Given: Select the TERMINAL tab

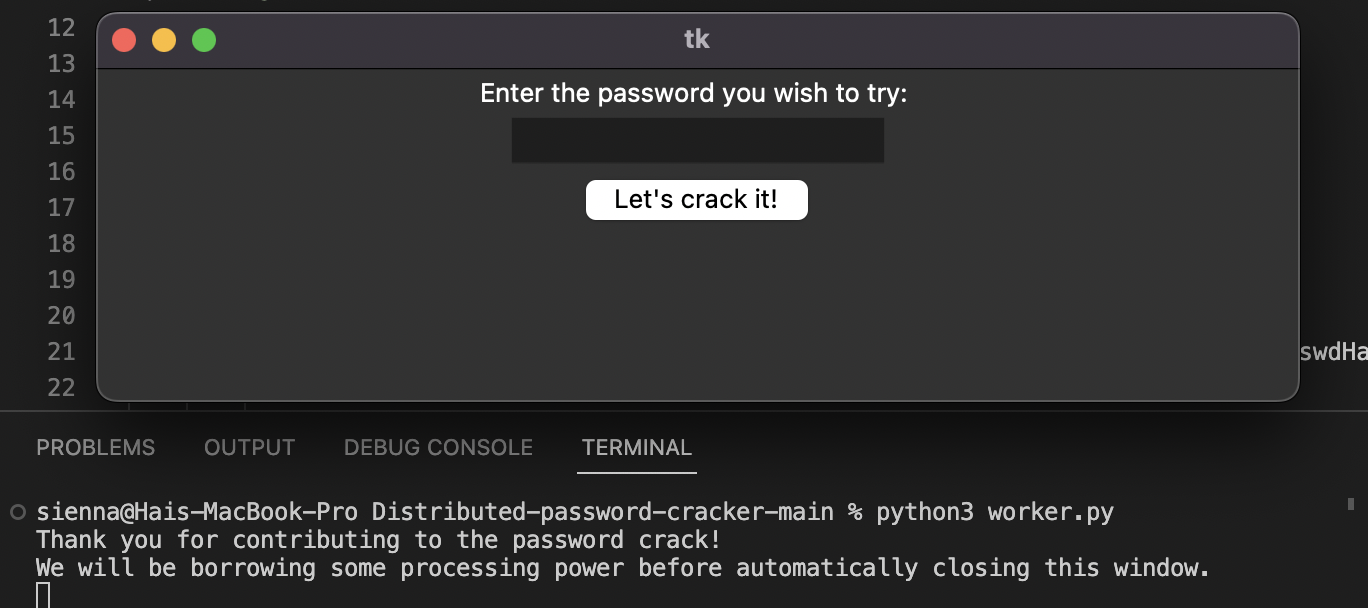Looking at the screenshot, I should click(637, 448).
